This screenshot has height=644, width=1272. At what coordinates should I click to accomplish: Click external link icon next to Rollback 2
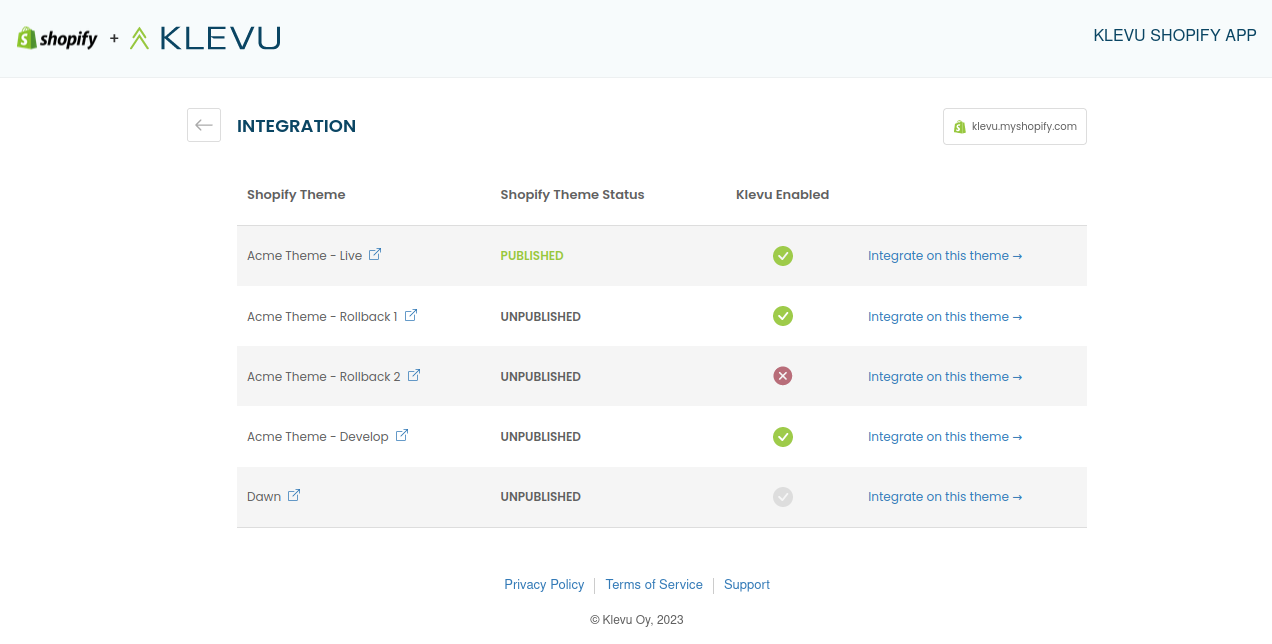(414, 375)
